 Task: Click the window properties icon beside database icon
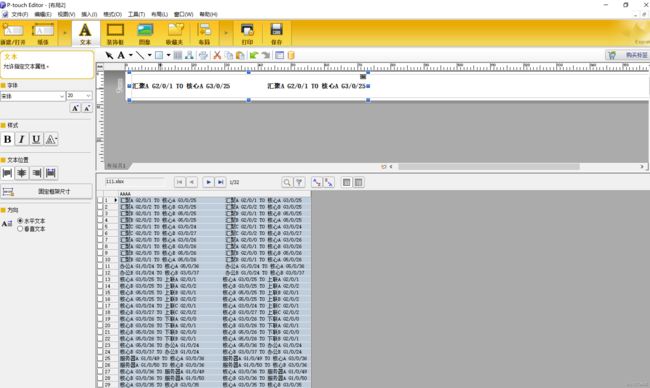click(x=279, y=55)
